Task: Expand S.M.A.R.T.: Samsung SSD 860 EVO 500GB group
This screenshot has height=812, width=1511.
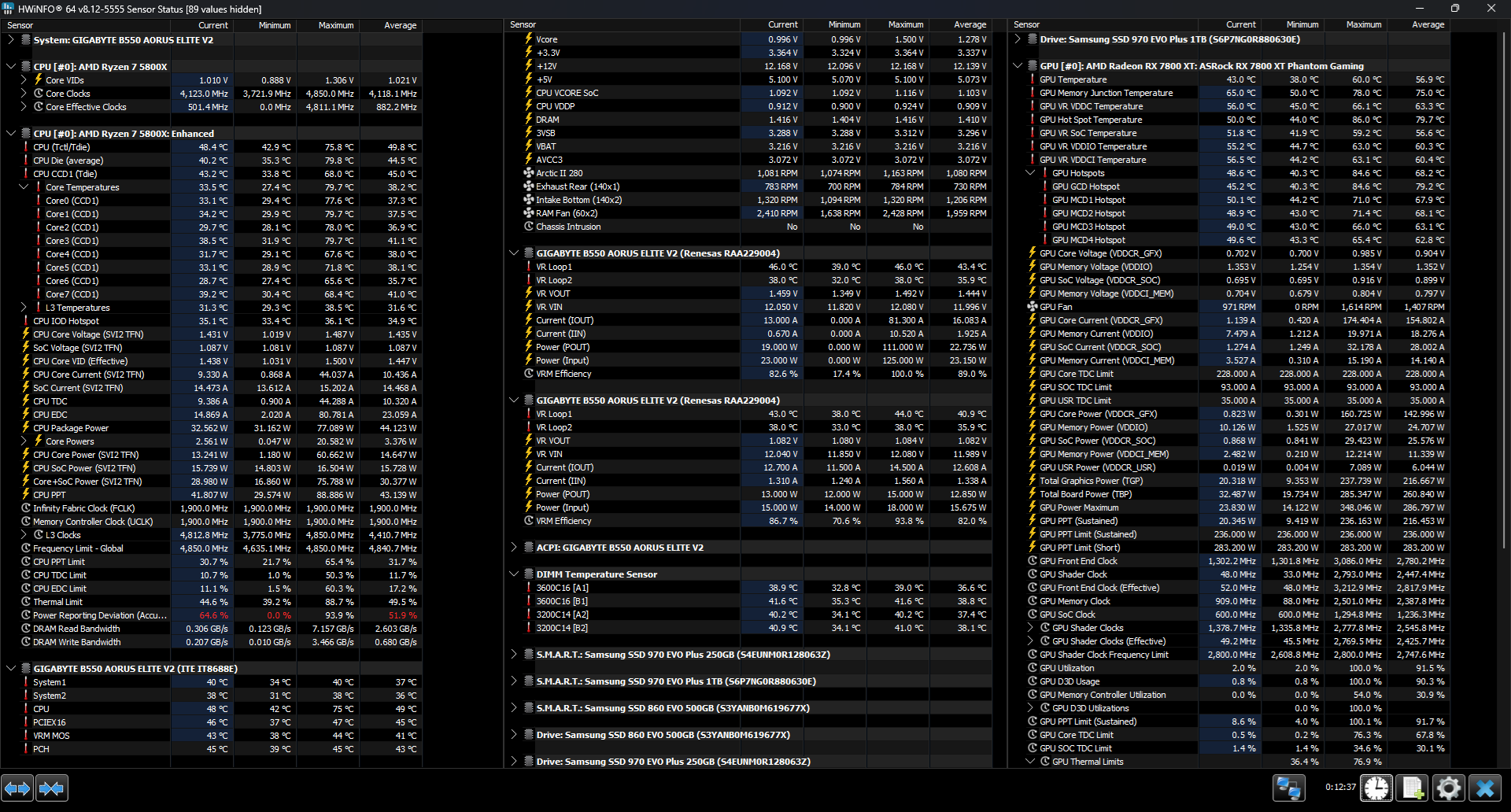Action: (x=514, y=708)
